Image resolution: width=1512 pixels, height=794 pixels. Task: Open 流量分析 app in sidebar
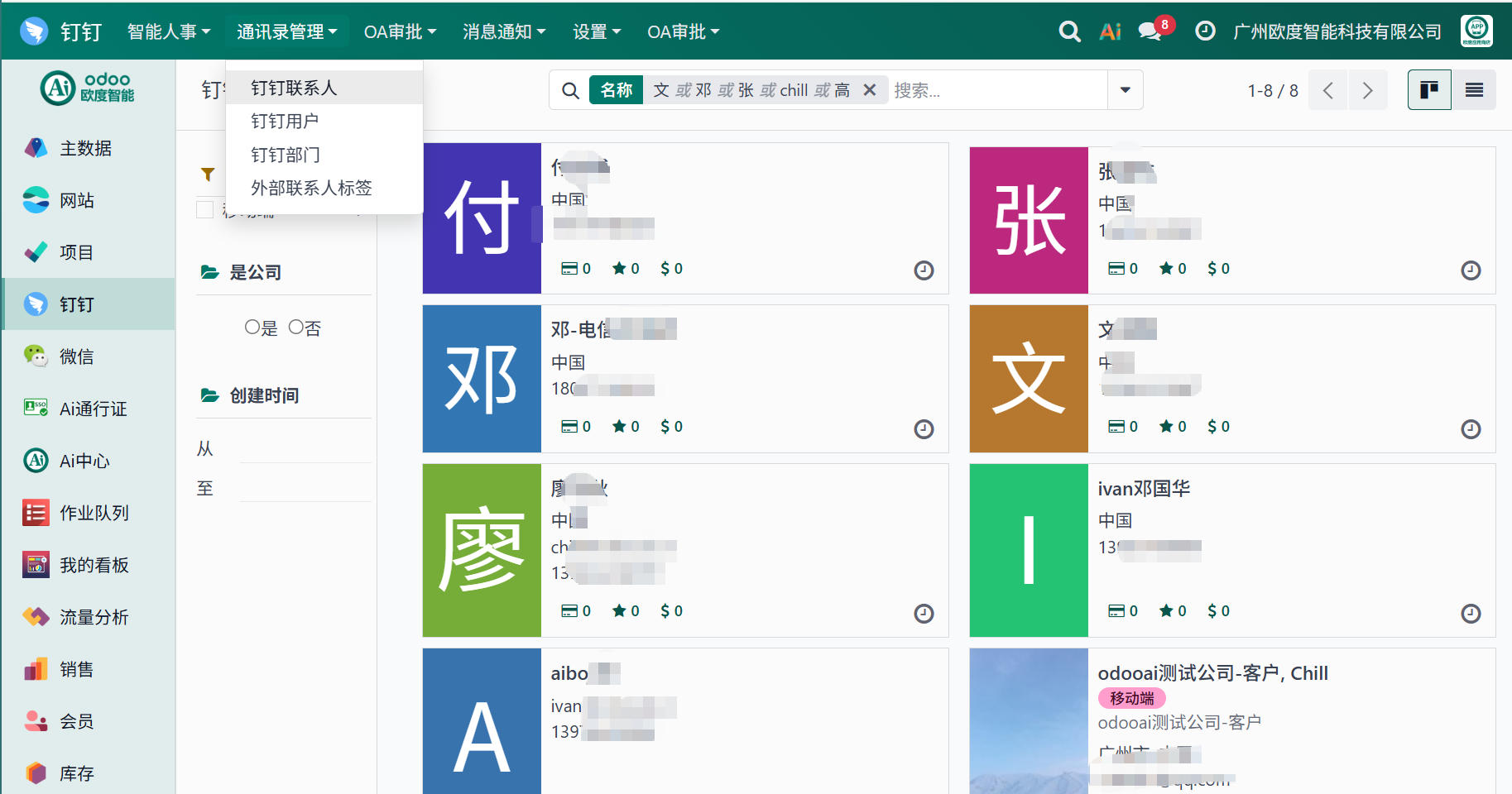coord(88,617)
